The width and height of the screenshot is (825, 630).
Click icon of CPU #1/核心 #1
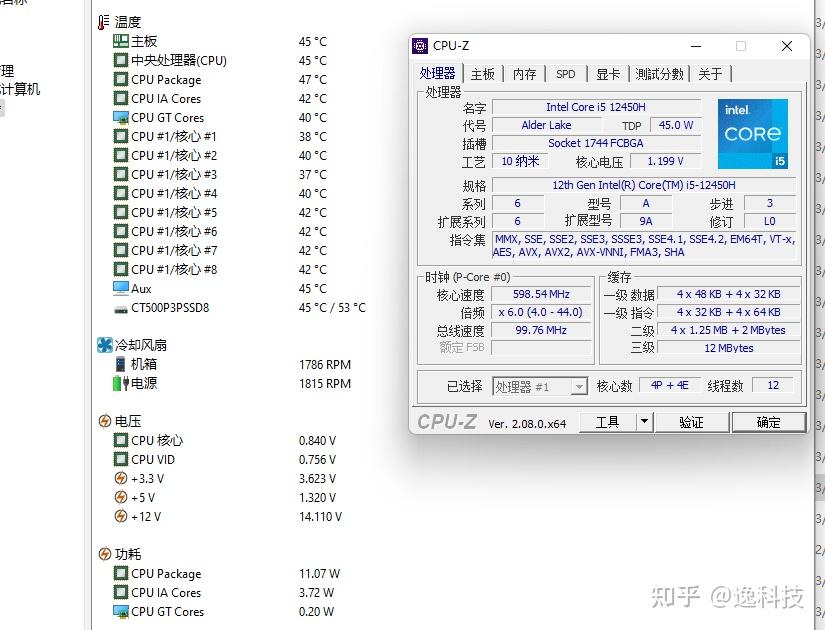coord(120,136)
